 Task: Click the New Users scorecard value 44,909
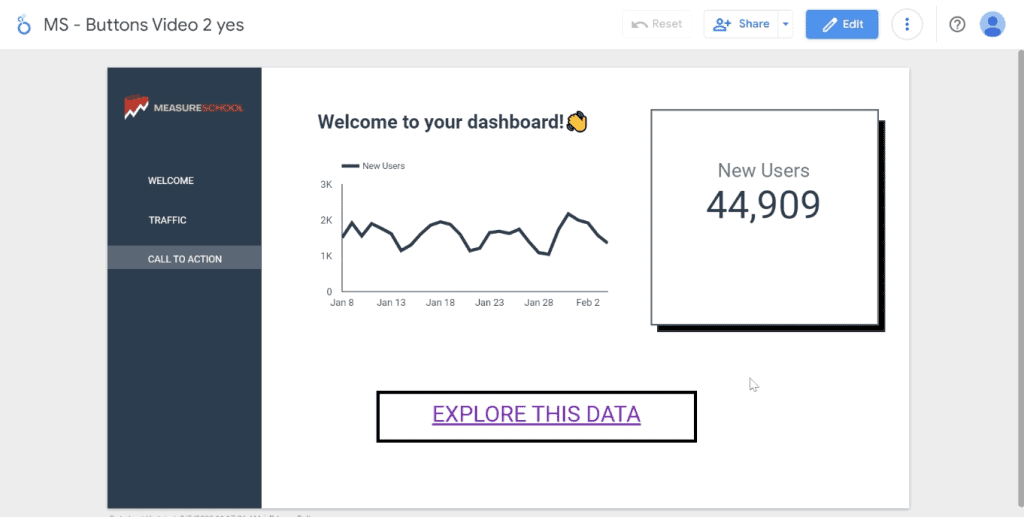pyautogui.click(x=763, y=205)
